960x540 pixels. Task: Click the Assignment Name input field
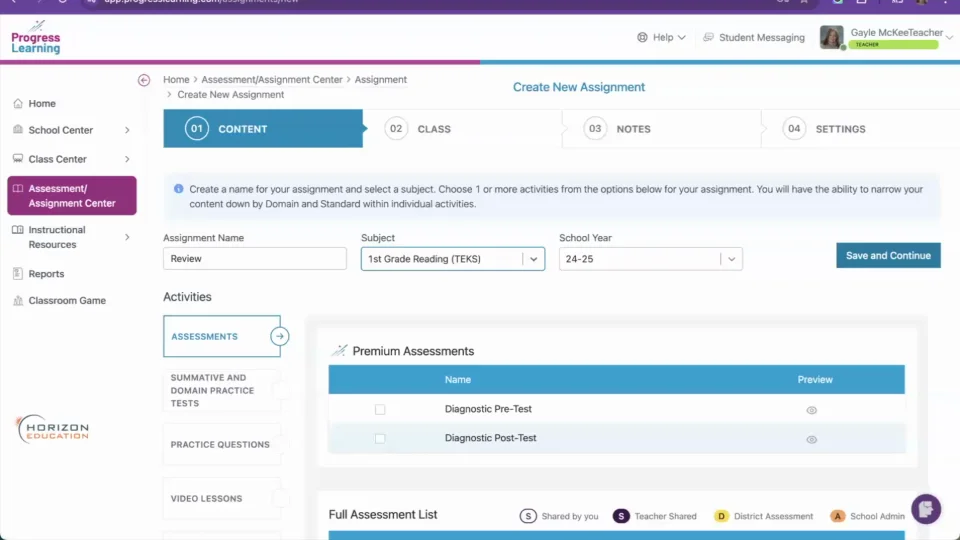pyautogui.click(x=254, y=259)
